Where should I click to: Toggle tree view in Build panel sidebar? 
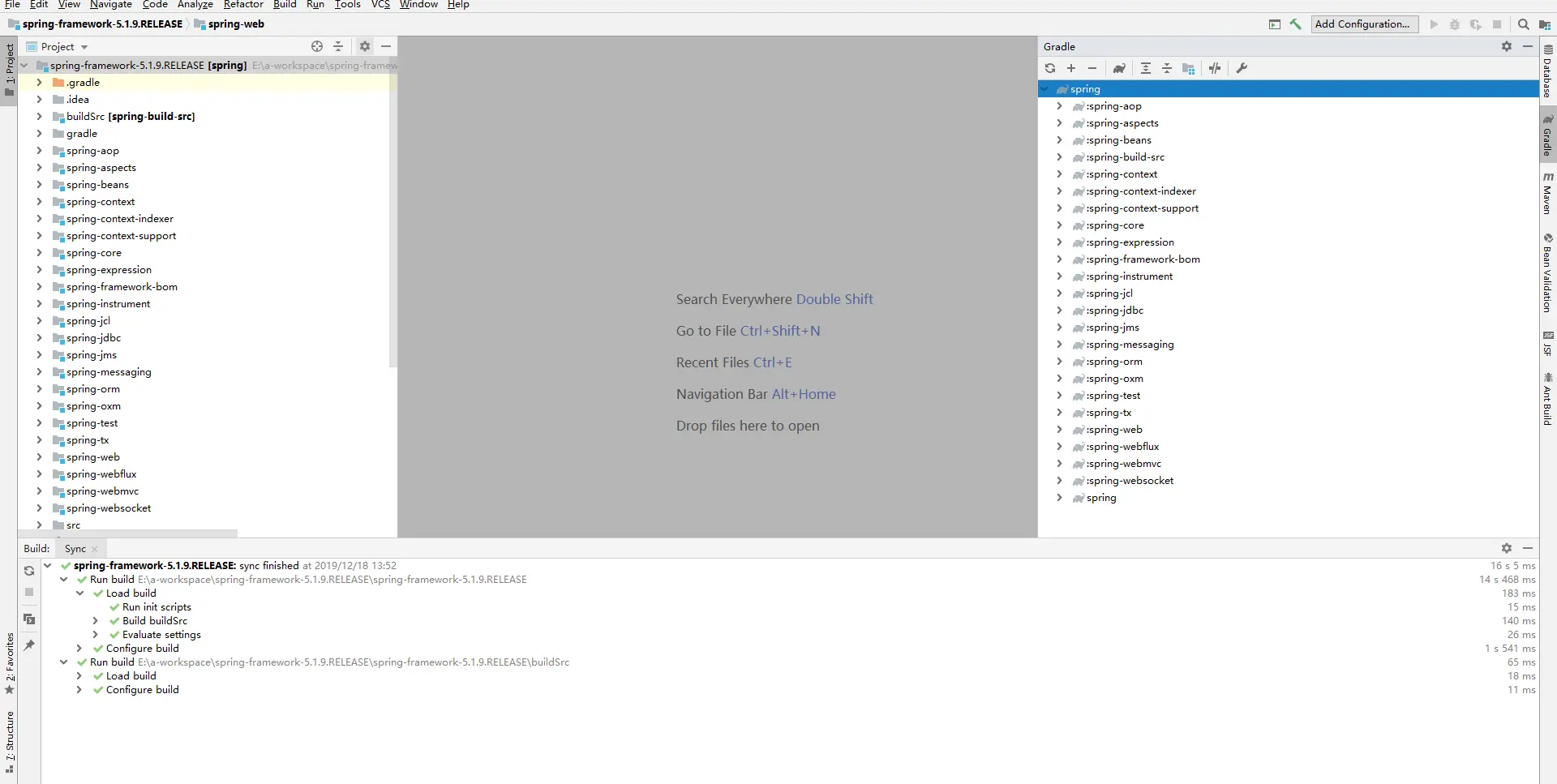click(x=29, y=619)
